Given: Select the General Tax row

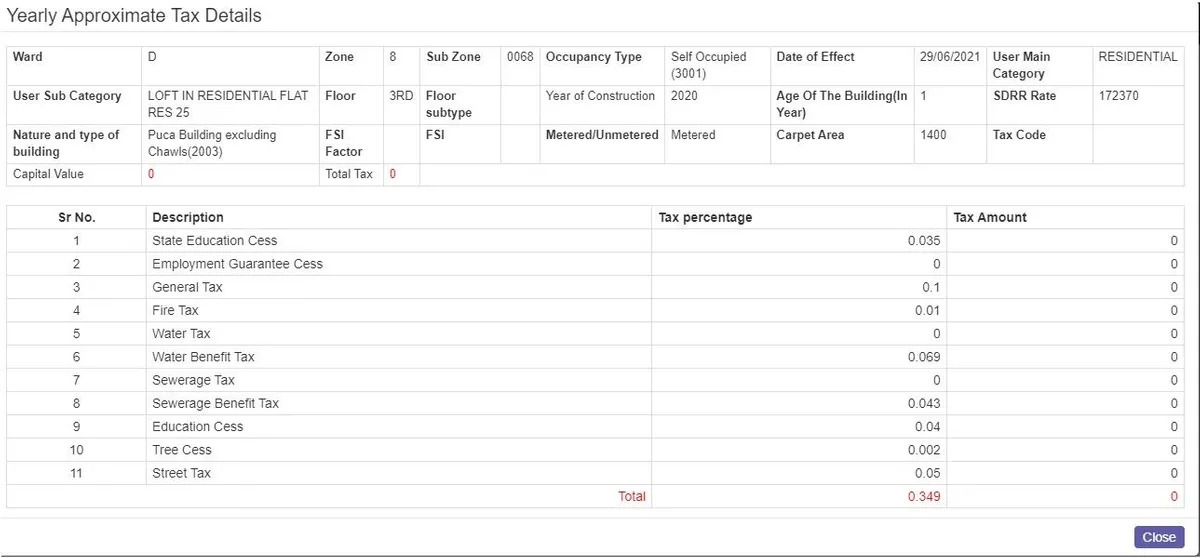Looking at the screenshot, I should tap(187, 287).
